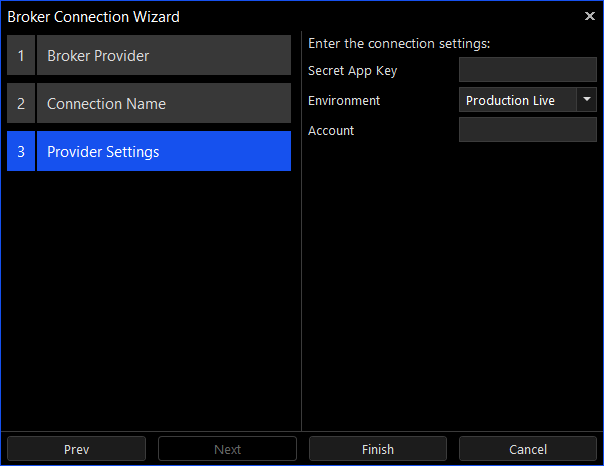Viewport: 604px width, 466px height.
Task: Complete the wizard with Finish
Action: tap(378, 449)
